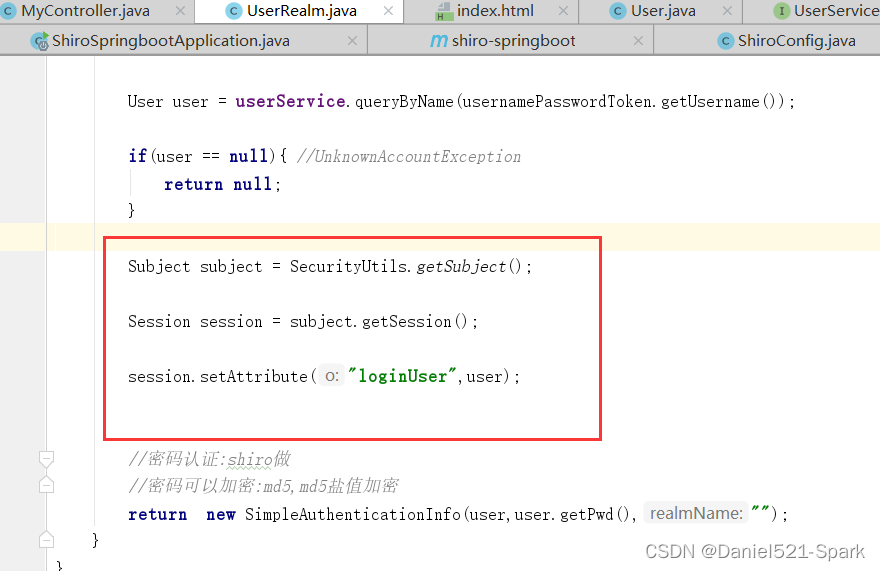
Task: Click the md5 salt encryption comment line
Action: tap(263, 485)
